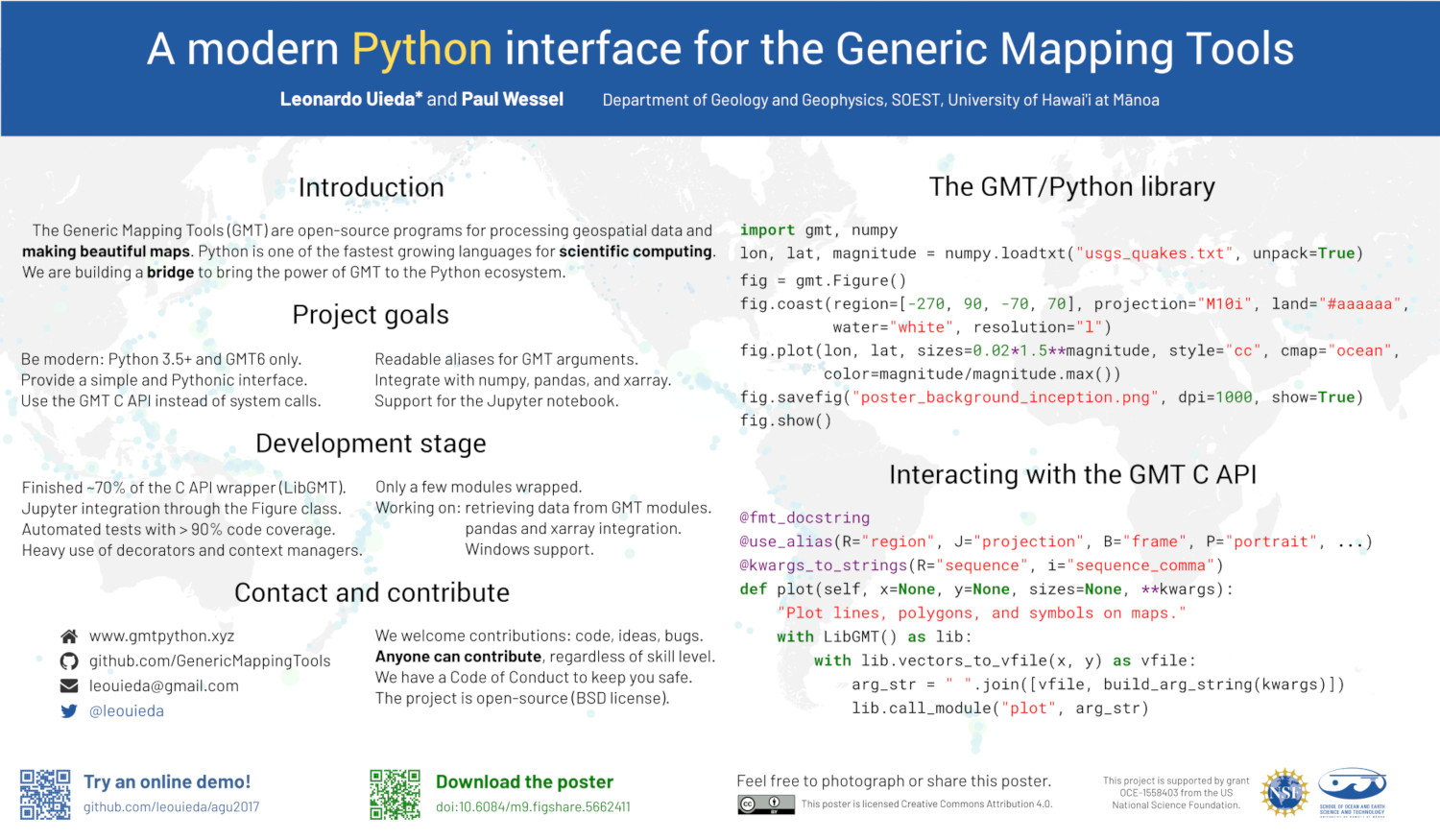Open the github.com/leouieda/agu2017 demo link
The image size is (1440, 840).
171,807
